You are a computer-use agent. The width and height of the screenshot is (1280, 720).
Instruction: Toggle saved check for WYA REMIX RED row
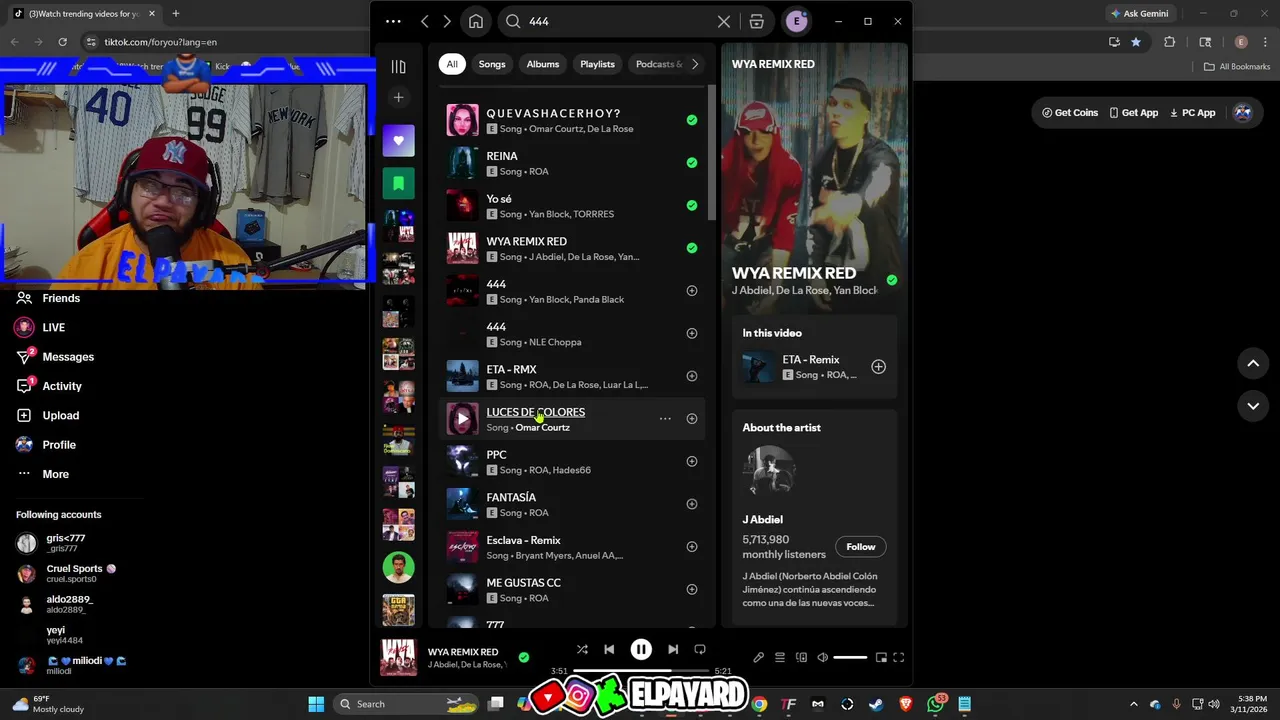692,248
